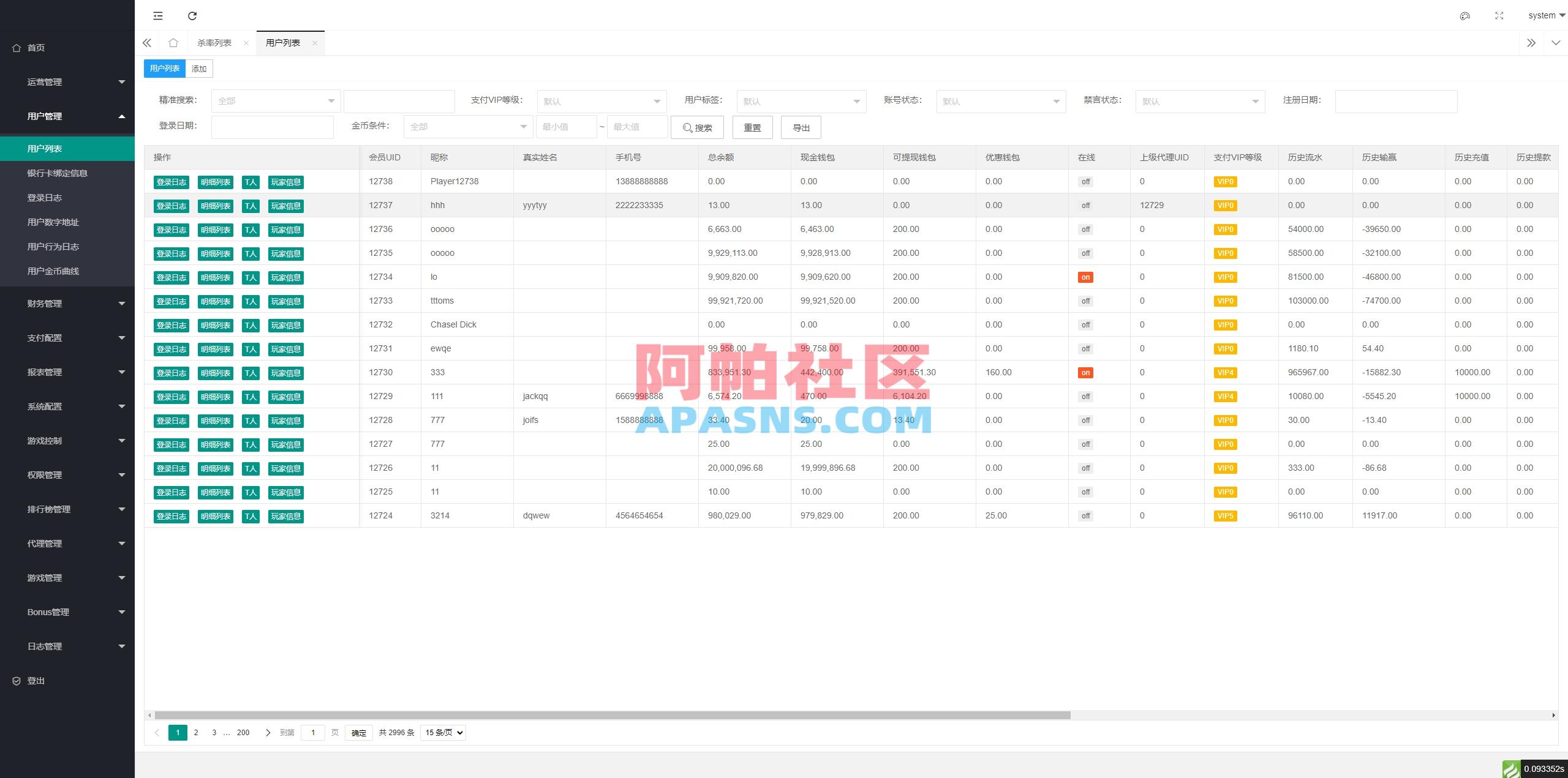
Task: Click the theme palette icon at top right
Action: tap(1464, 15)
